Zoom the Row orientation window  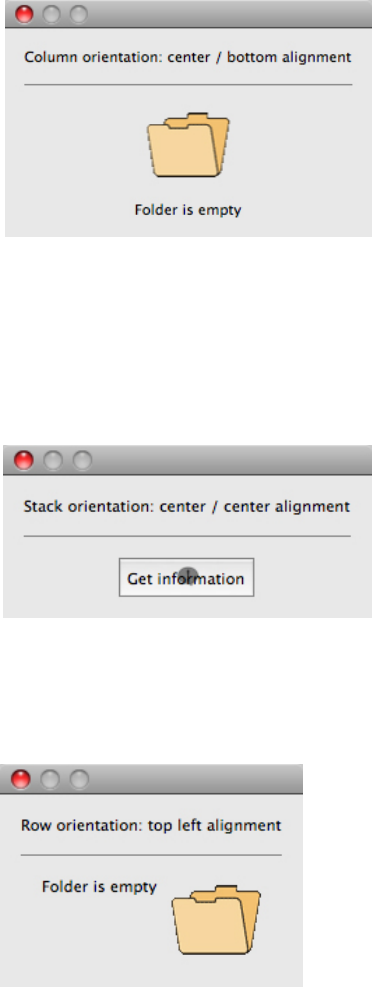click(79, 779)
